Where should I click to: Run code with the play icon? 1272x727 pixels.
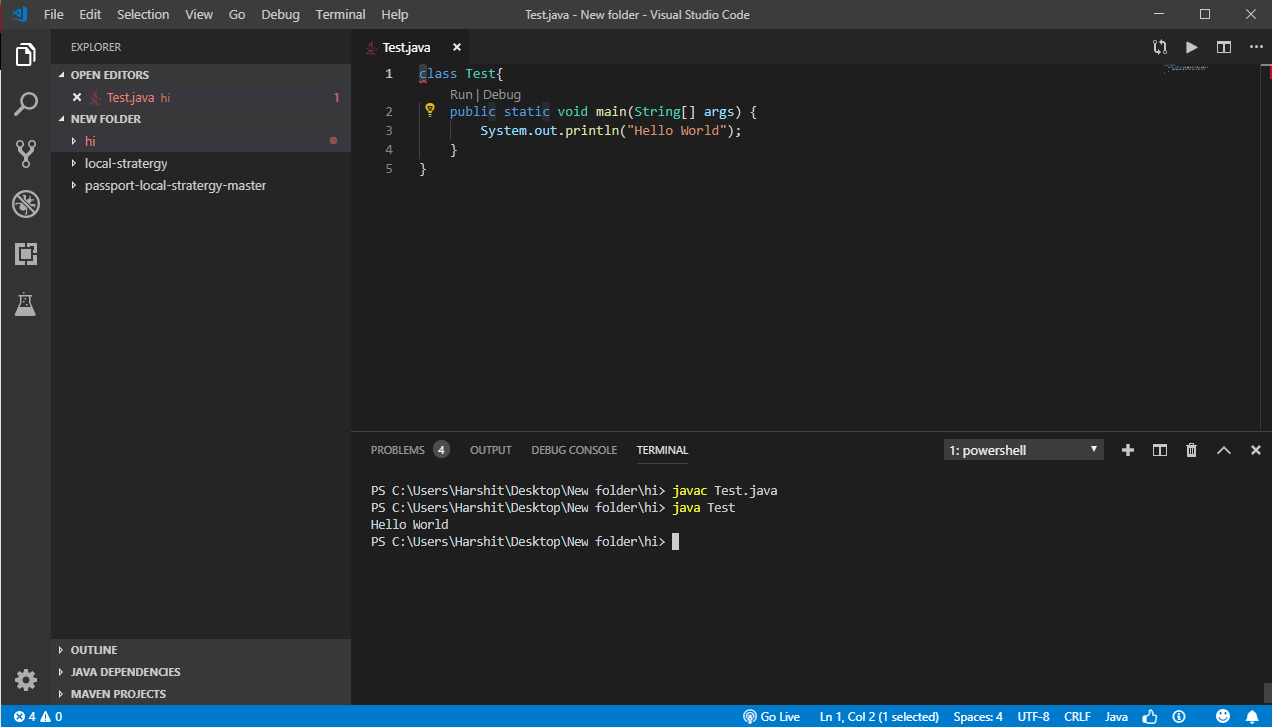pos(1191,47)
